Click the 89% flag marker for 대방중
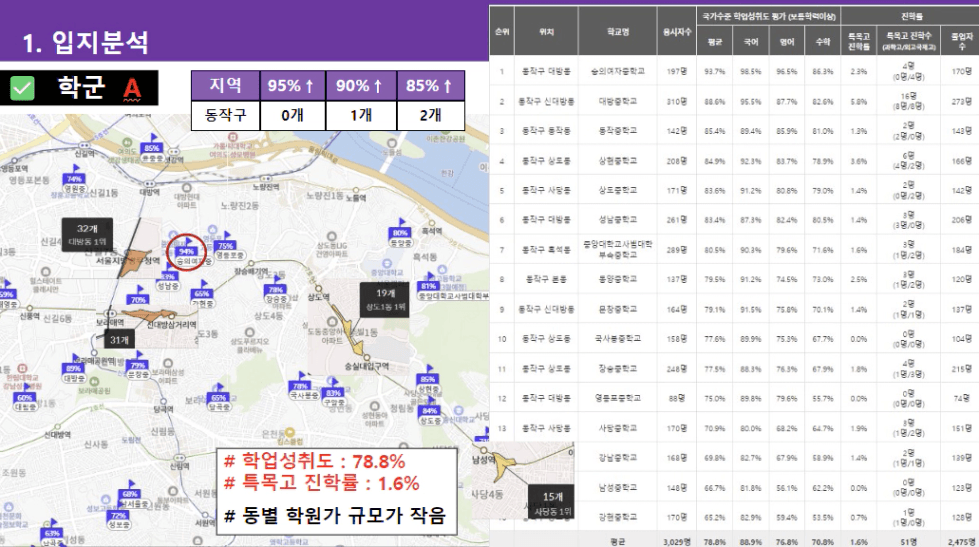 pyautogui.click(x=74, y=366)
